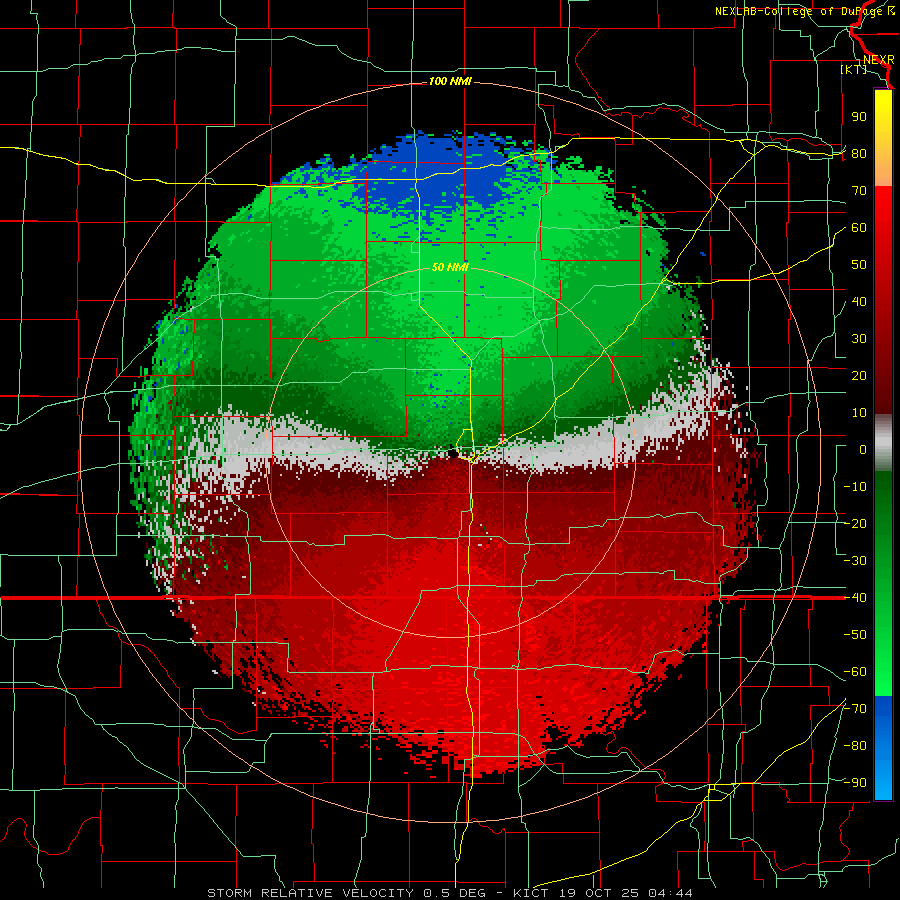Click the -70 value on the velocity scale
The width and height of the screenshot is (900, 900).
tap(855, 709)
